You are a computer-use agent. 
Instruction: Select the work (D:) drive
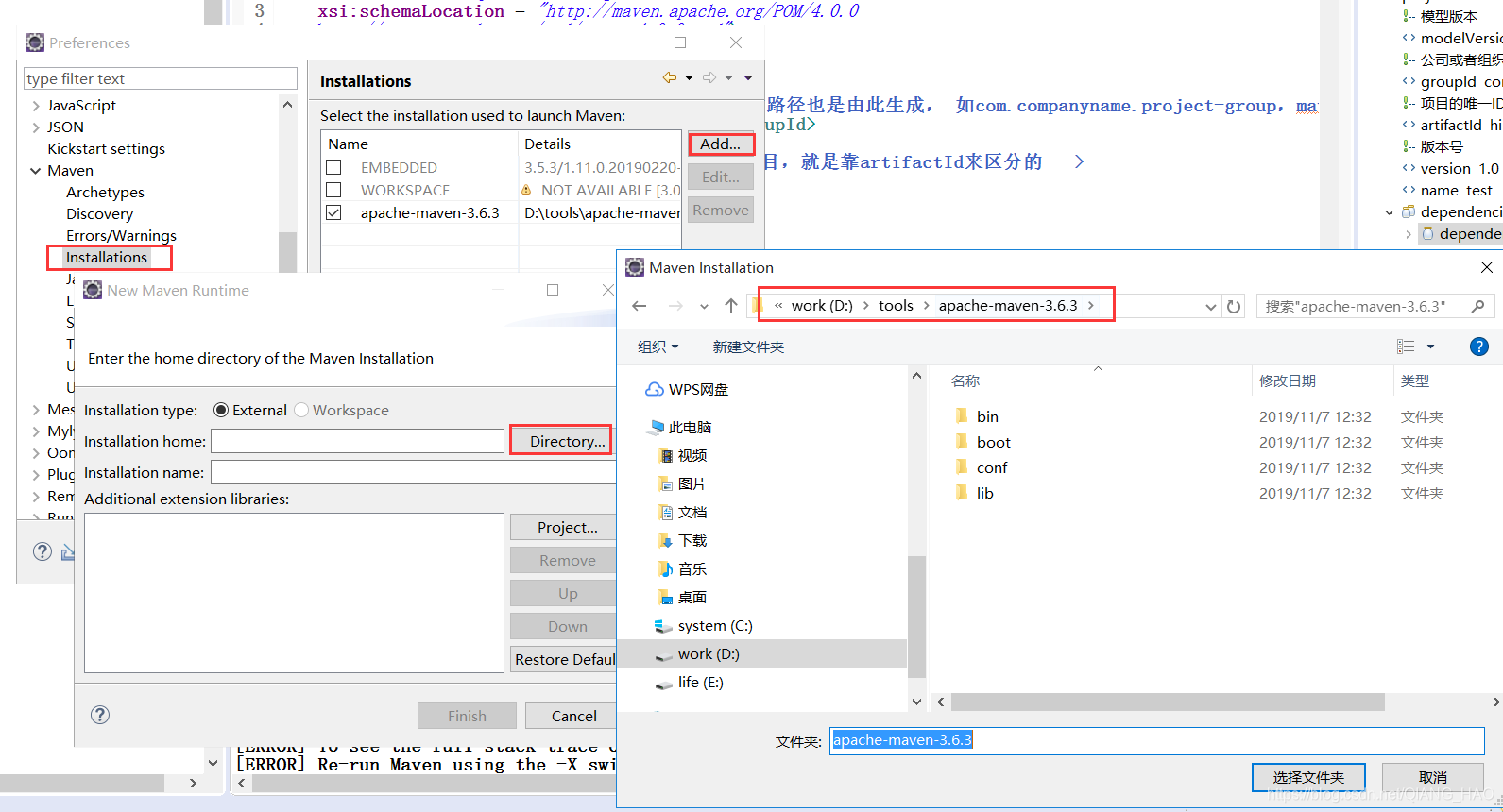tap(697, 653)
